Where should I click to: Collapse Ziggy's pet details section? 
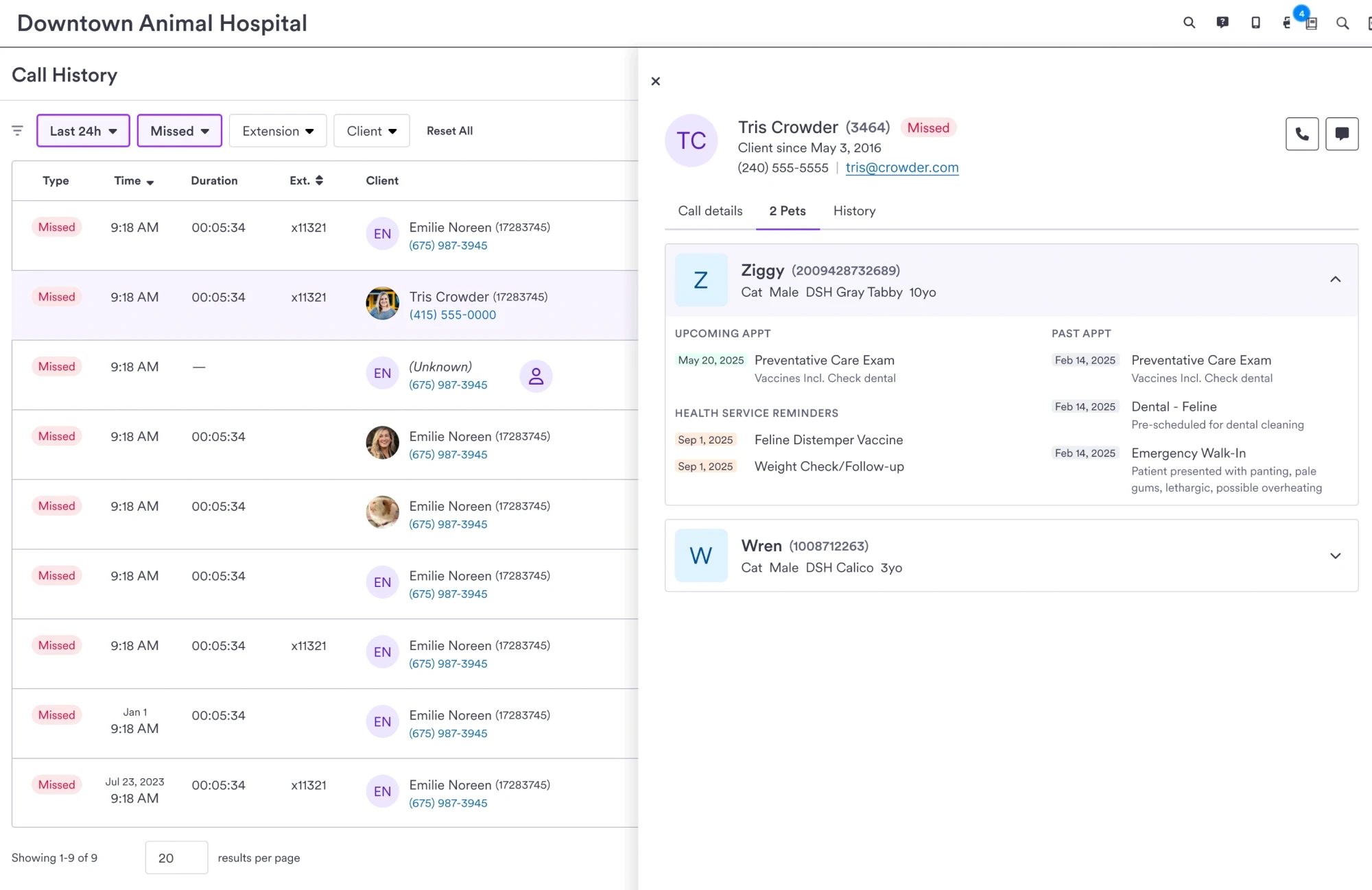pyautogui.click(x=1335, y=279)
